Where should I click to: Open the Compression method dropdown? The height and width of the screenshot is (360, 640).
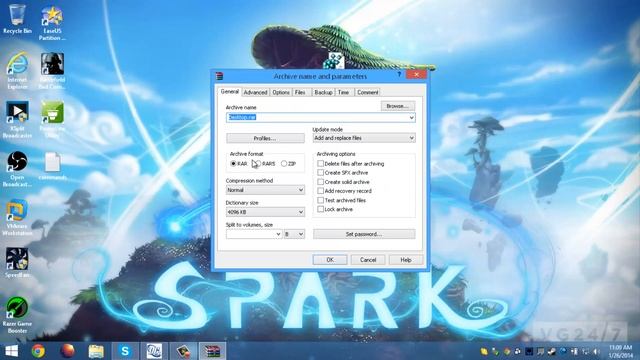click(265, 190)
